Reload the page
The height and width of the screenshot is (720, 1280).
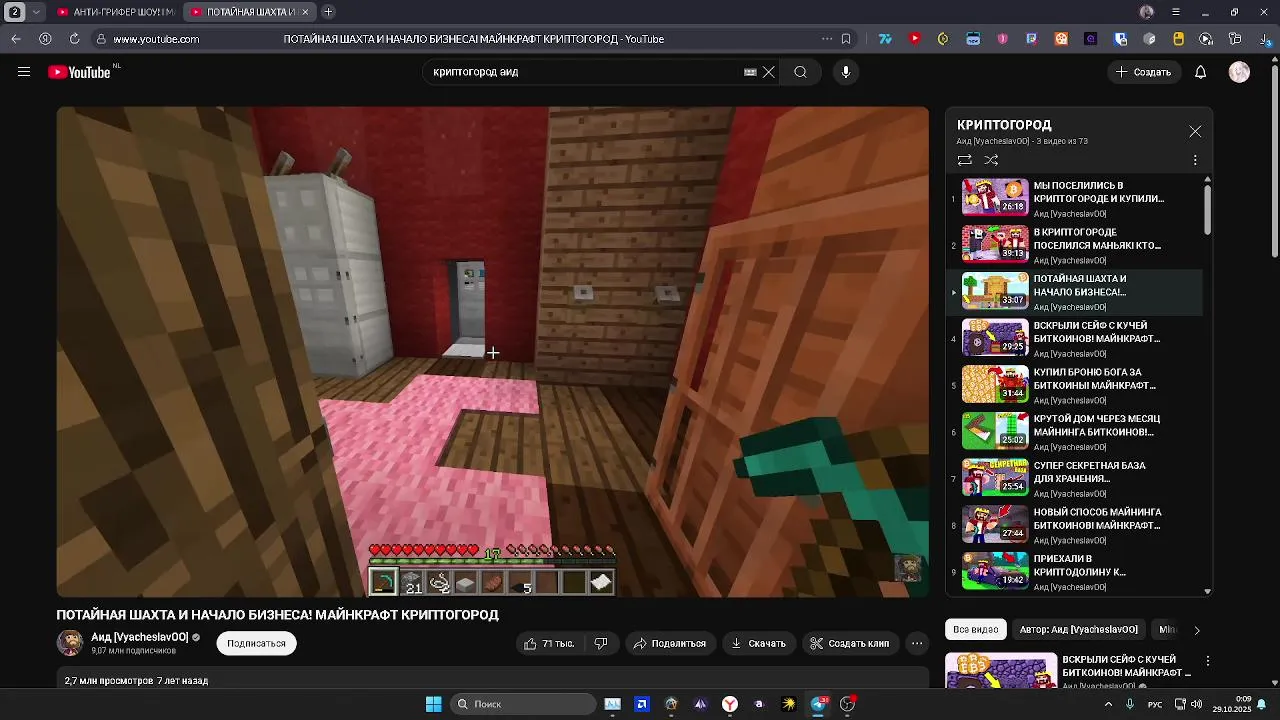point(74,39)
